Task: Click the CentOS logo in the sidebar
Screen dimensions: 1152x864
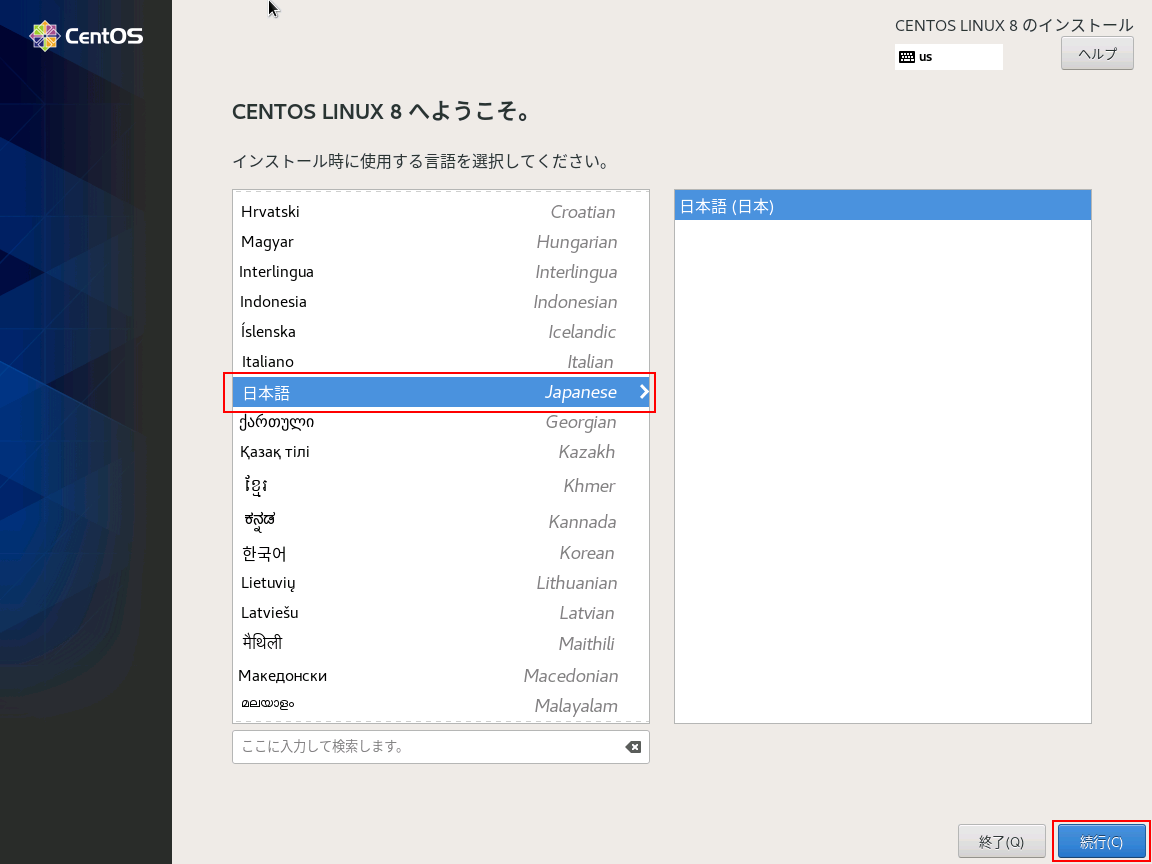Action: 87,37
